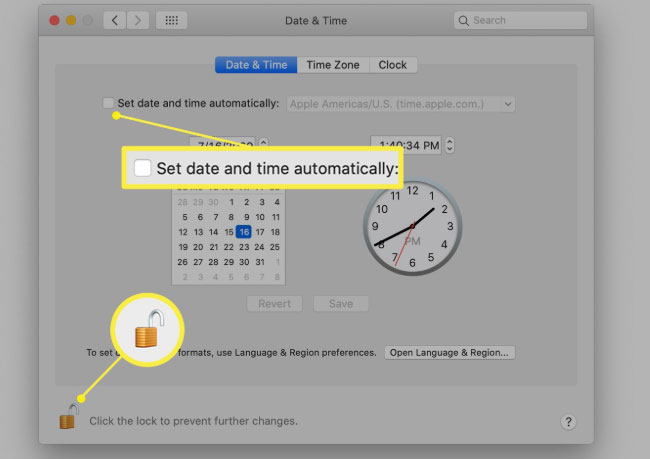
Task: Click the analog clock face
Action: 412,227
